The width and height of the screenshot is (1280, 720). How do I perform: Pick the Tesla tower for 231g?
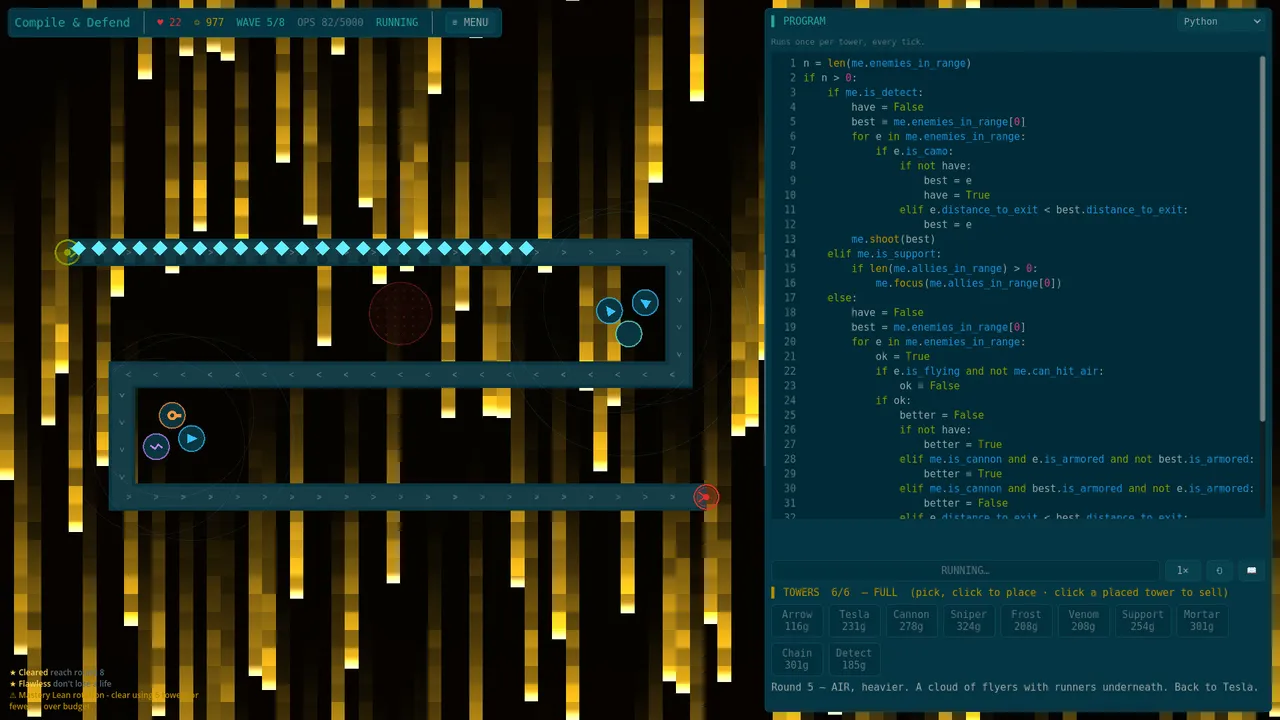[x=854, y=620]
